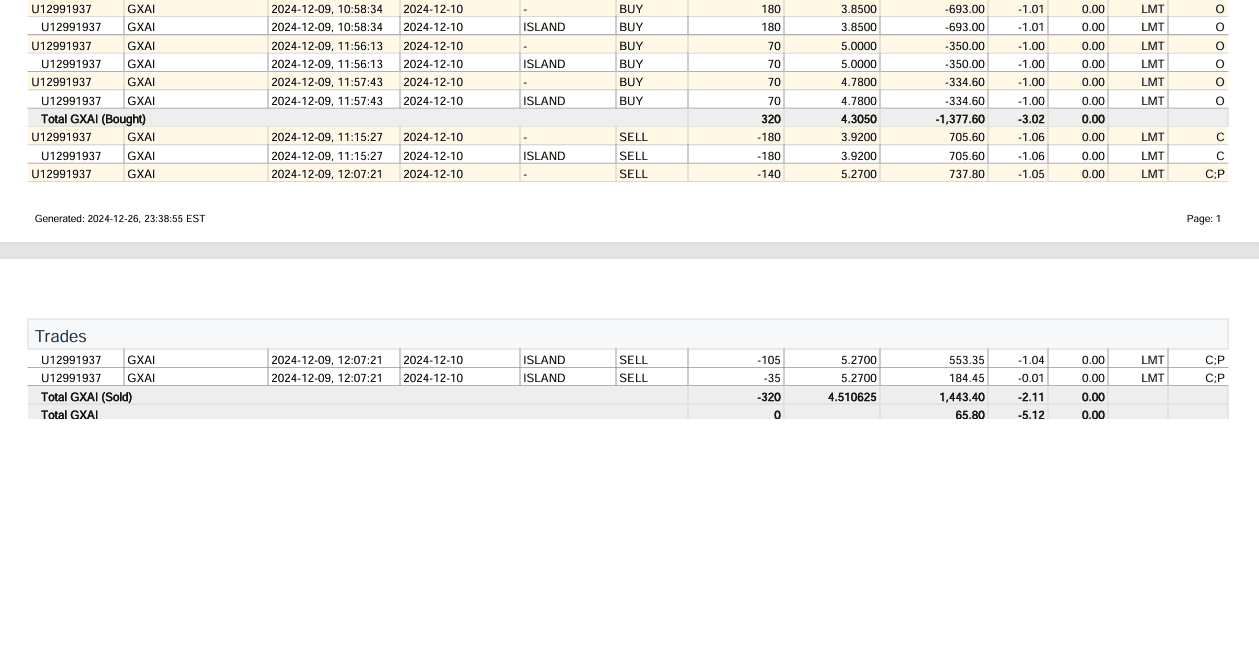Click bought total proceeds -1,377.60
The image size is (1259, 648).
[960, 119]
